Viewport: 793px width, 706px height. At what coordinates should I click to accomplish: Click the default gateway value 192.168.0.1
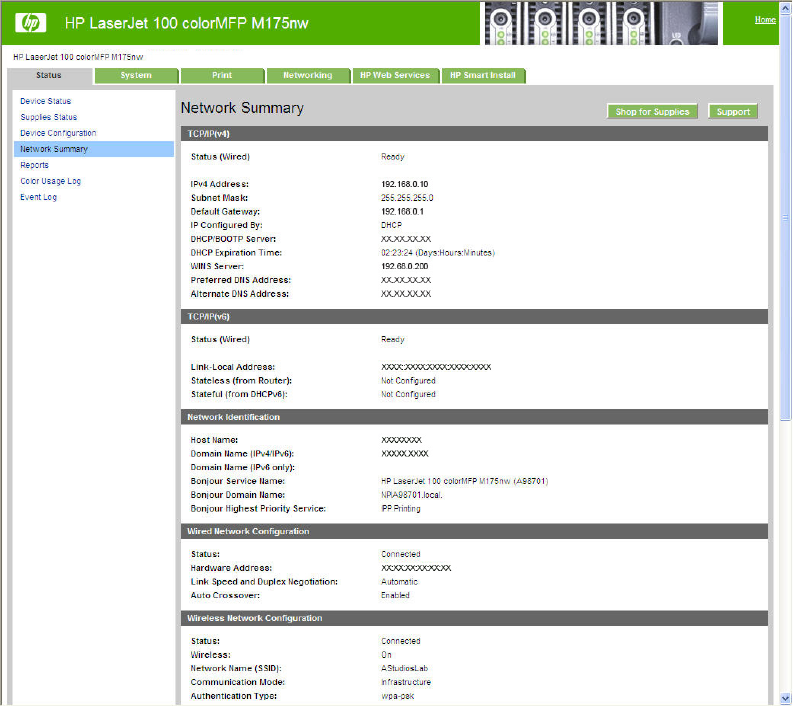tap(403, 211)
